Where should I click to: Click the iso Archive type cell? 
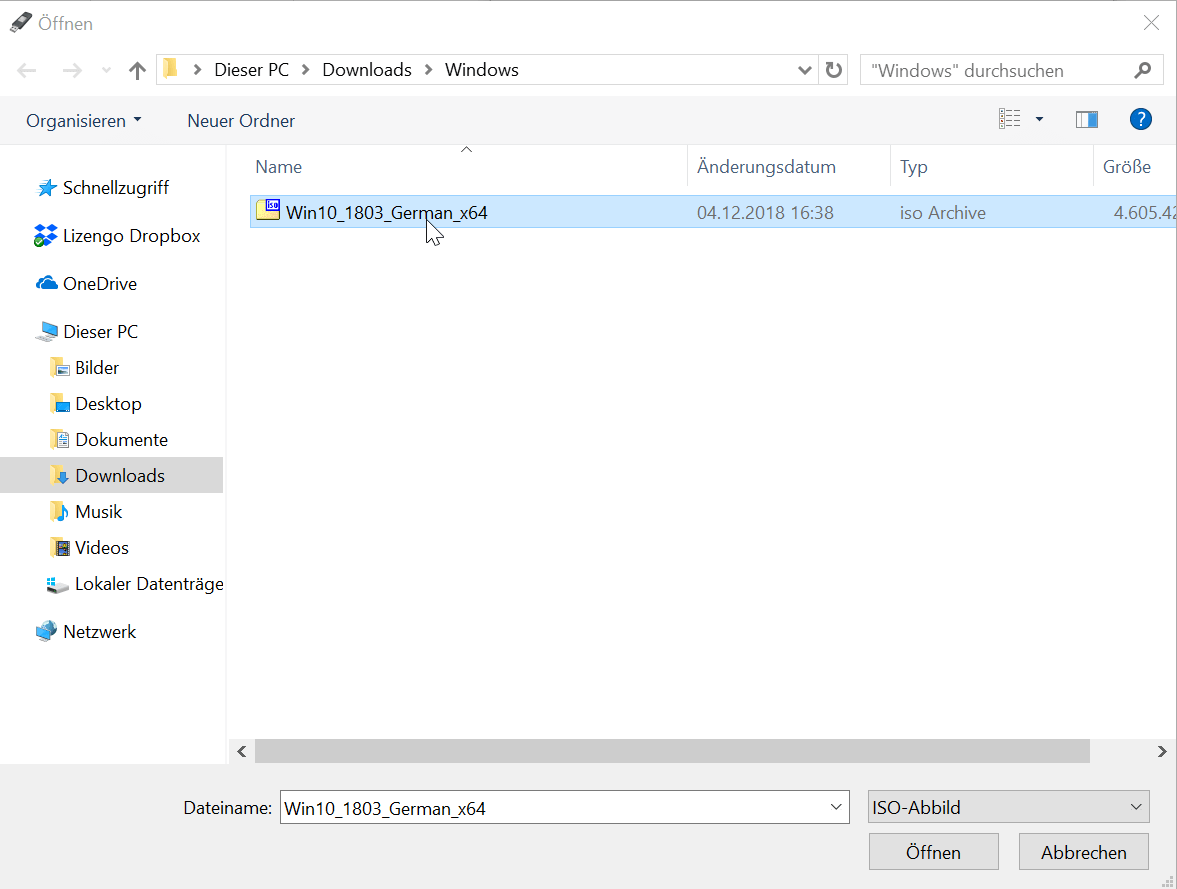pyautogui.click(x=943, y=213)
